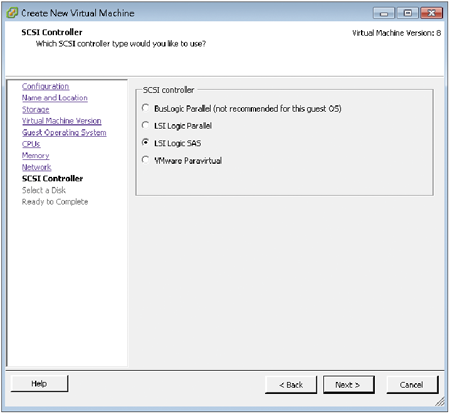450x414 pixels.
Task: Go back to the Memory step
Action: 35,156
